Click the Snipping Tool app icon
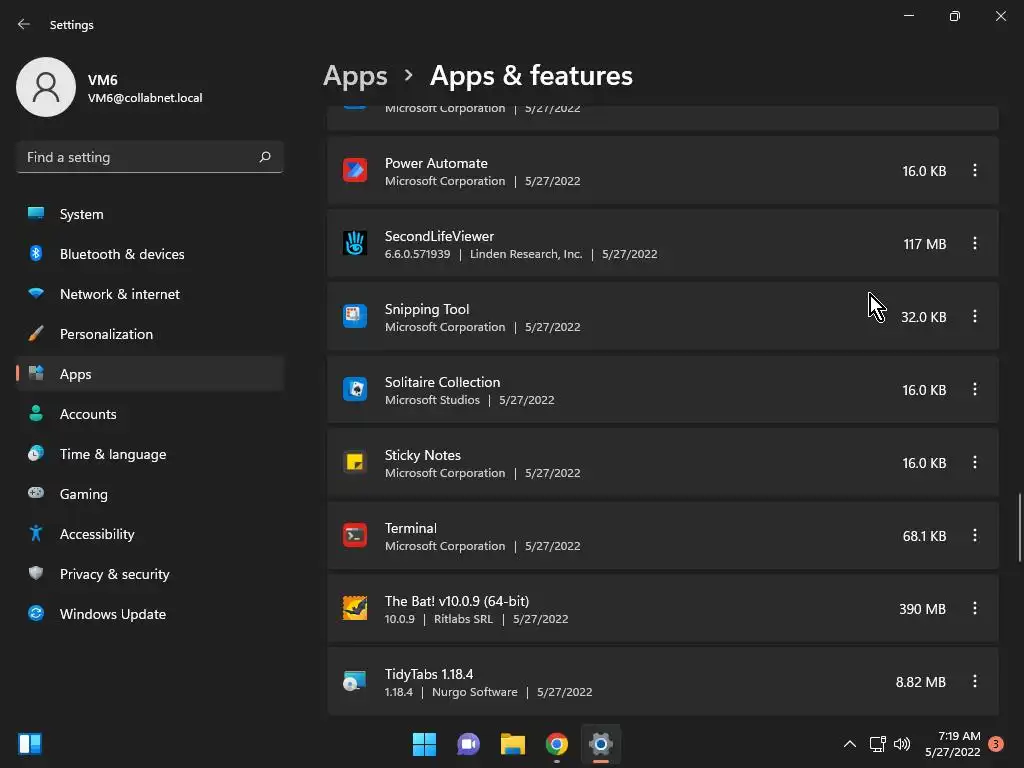The width and height of the screenshot is (1024, 768). (x=355, y=316)
